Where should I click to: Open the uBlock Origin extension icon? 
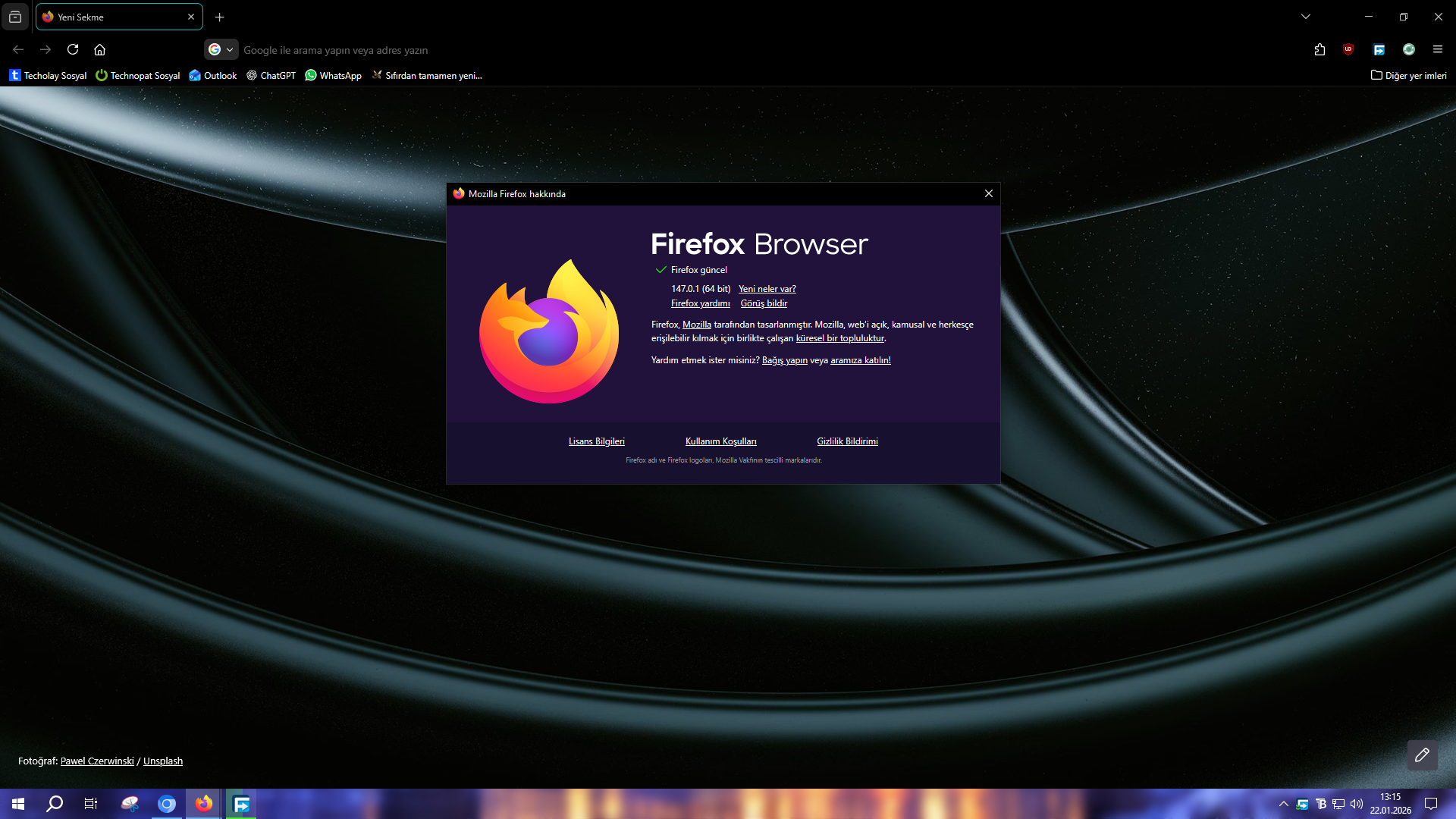click(x=1348, y=49)
